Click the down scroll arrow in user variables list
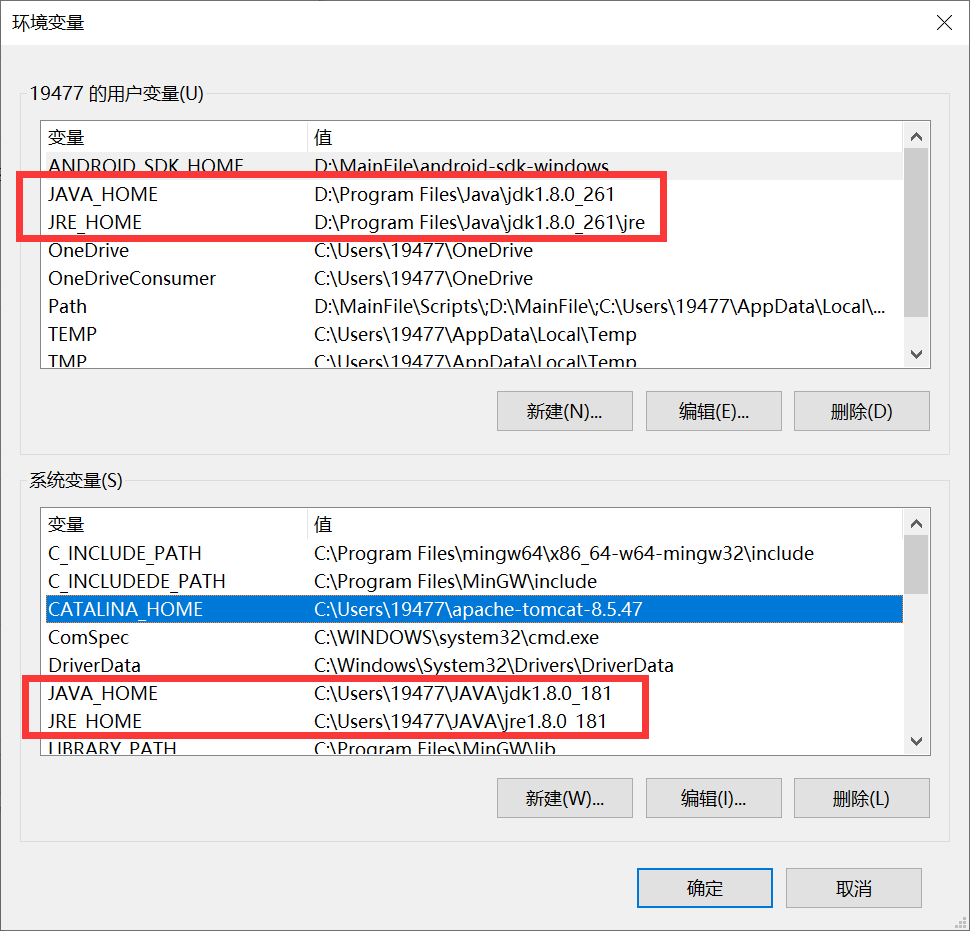Image resolution: width=970 pixels, height=931 pixels. (x=916, y=354)
